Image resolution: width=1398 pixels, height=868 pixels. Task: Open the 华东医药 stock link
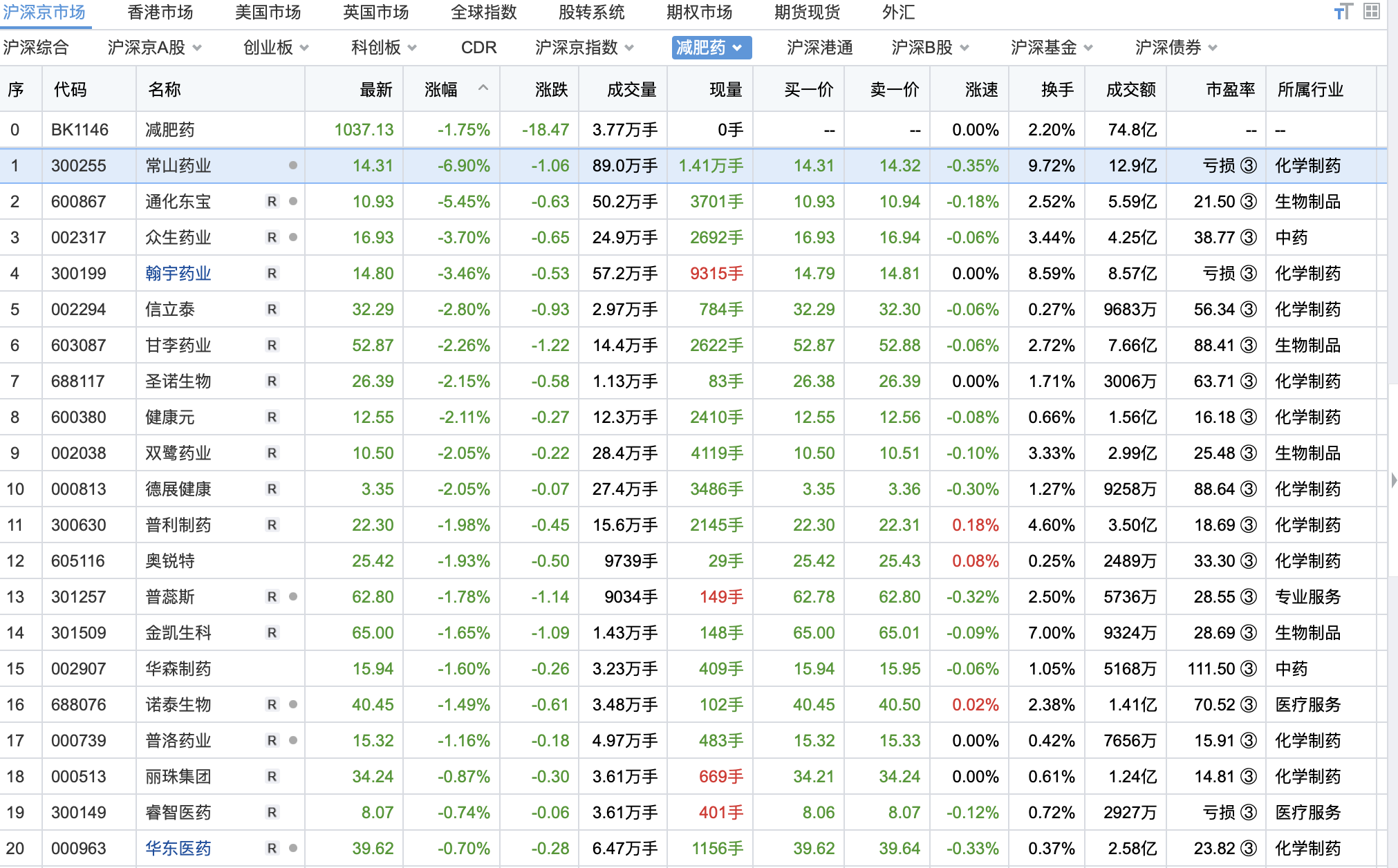(x=178, y=849)
